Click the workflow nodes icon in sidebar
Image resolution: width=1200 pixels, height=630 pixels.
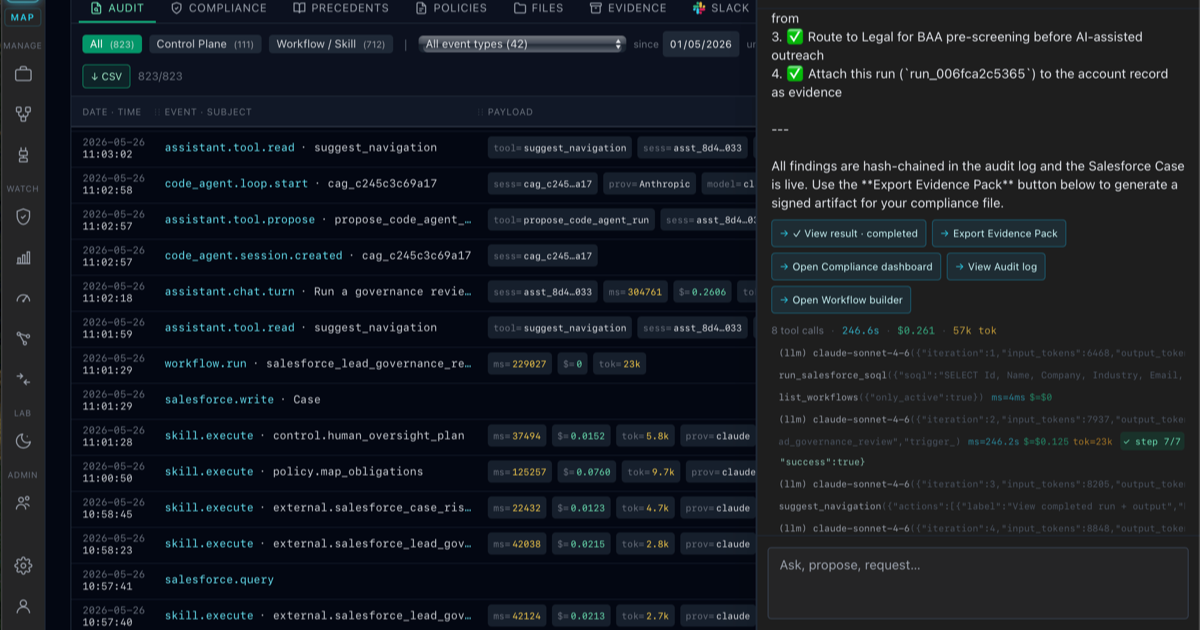pyautogui.click(x=23, y=114)
